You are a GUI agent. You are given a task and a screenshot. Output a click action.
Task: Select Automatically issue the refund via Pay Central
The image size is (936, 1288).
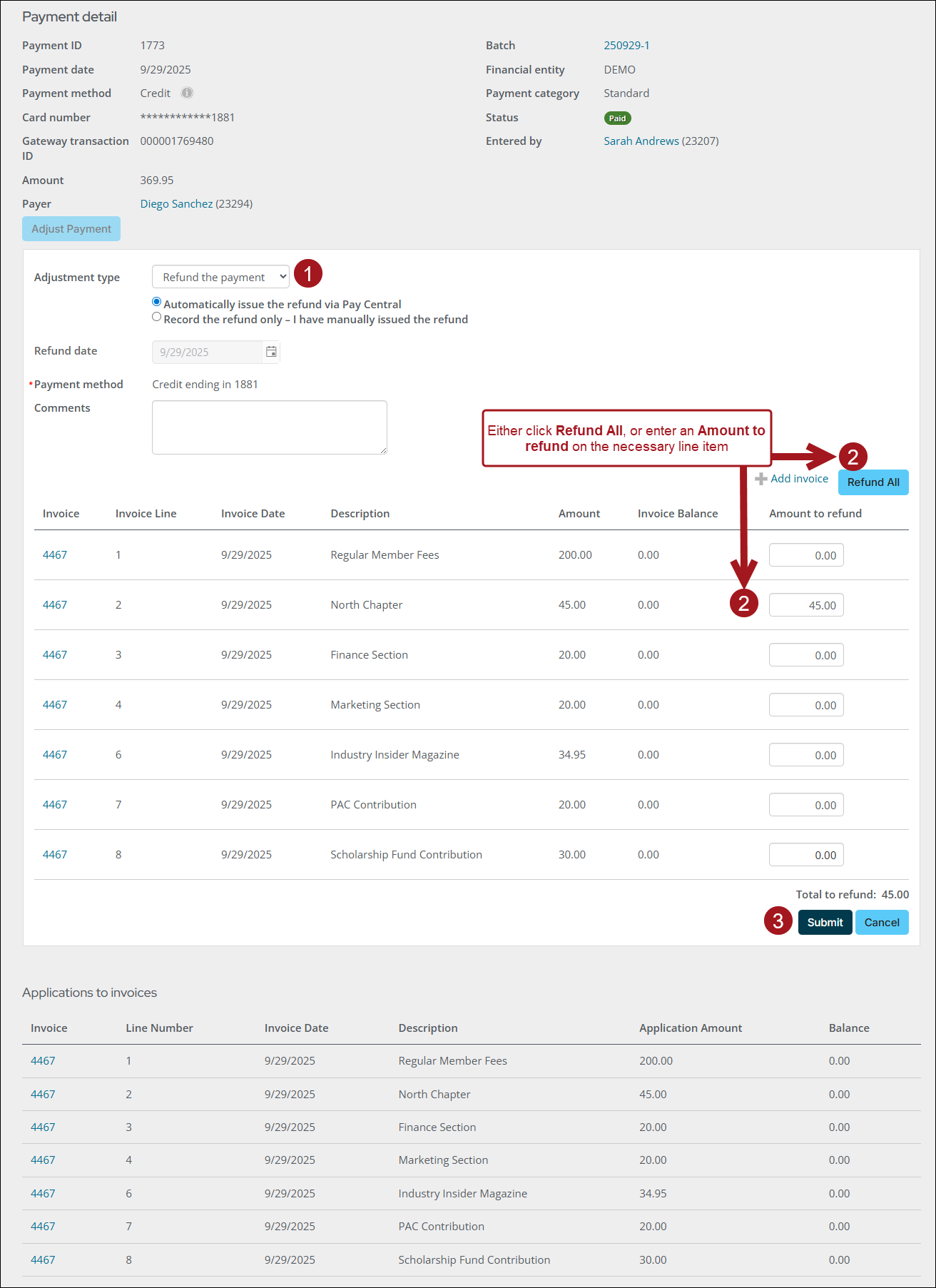pos(157,303)
